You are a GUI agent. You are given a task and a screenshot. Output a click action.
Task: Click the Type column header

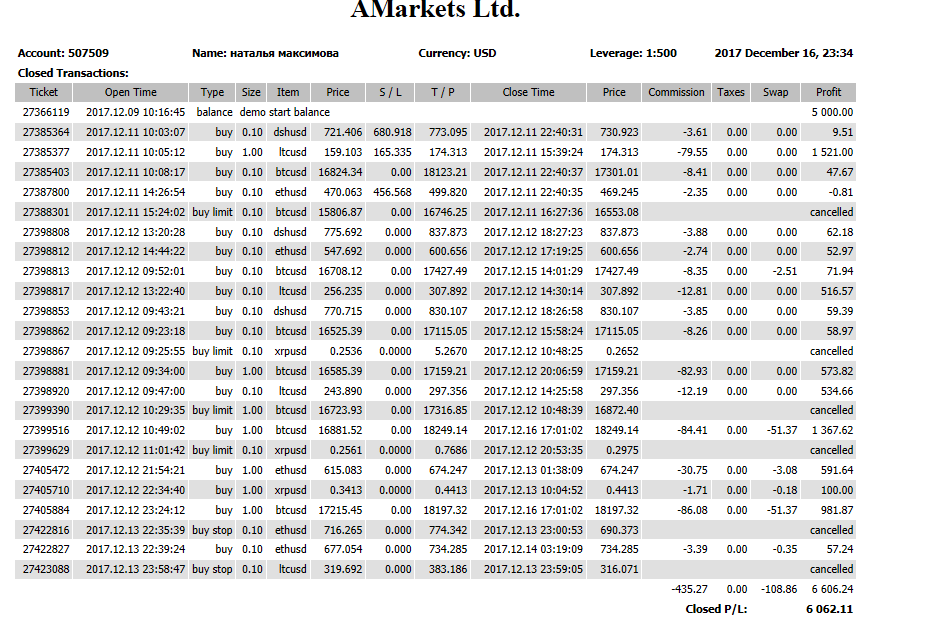[x=212, y=92]
